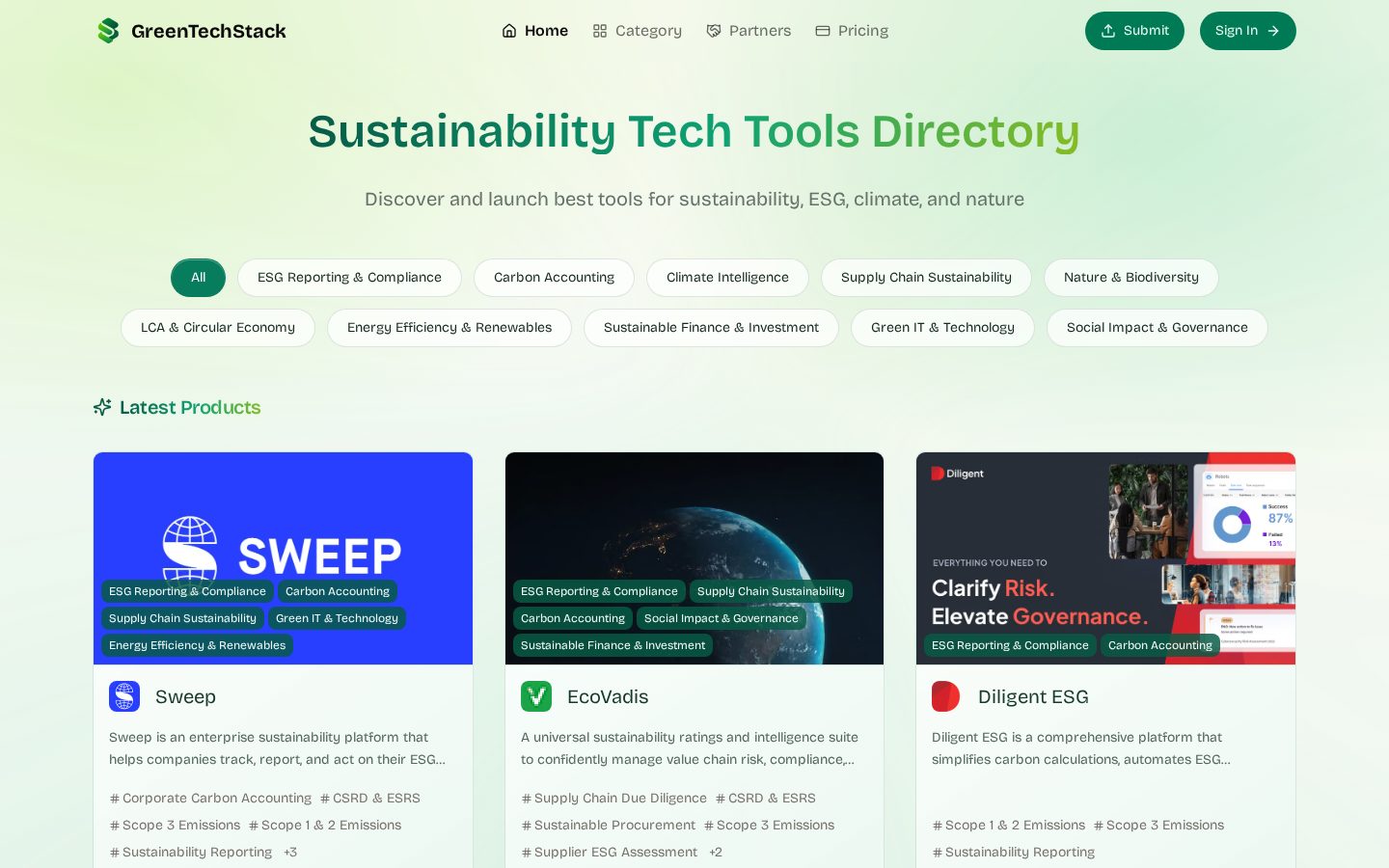This screenshot has height=868, width=1389.
Task: Click Green IT & Technology badge on Sweep card
Action: [337, 618]
